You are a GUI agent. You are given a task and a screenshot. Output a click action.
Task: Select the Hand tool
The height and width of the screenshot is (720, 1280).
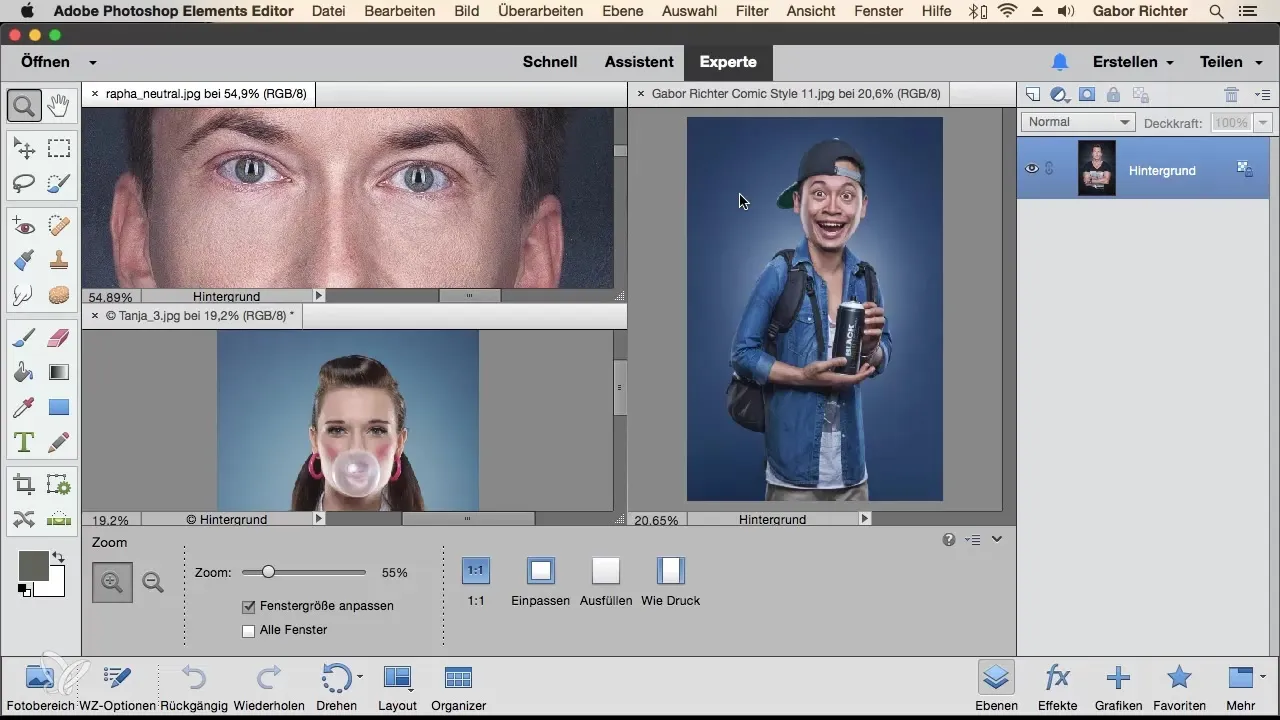[59, 105]
